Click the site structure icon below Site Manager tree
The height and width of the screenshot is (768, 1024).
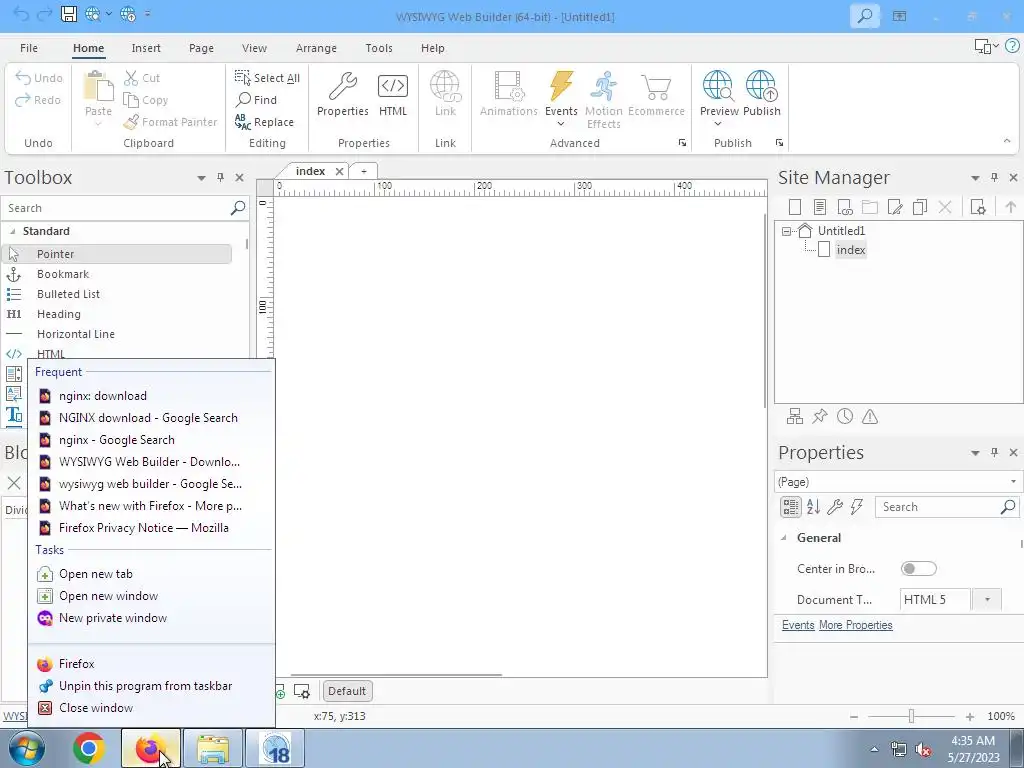click(x=795, y=417)
